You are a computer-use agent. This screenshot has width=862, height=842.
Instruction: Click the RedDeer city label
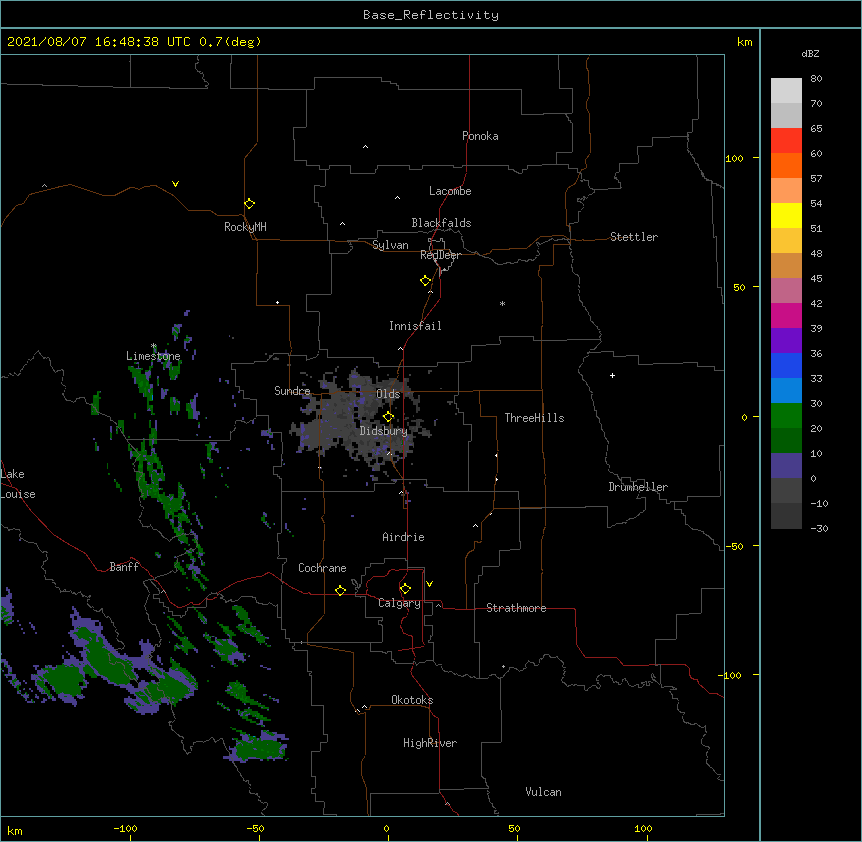(x=440, y=255)
